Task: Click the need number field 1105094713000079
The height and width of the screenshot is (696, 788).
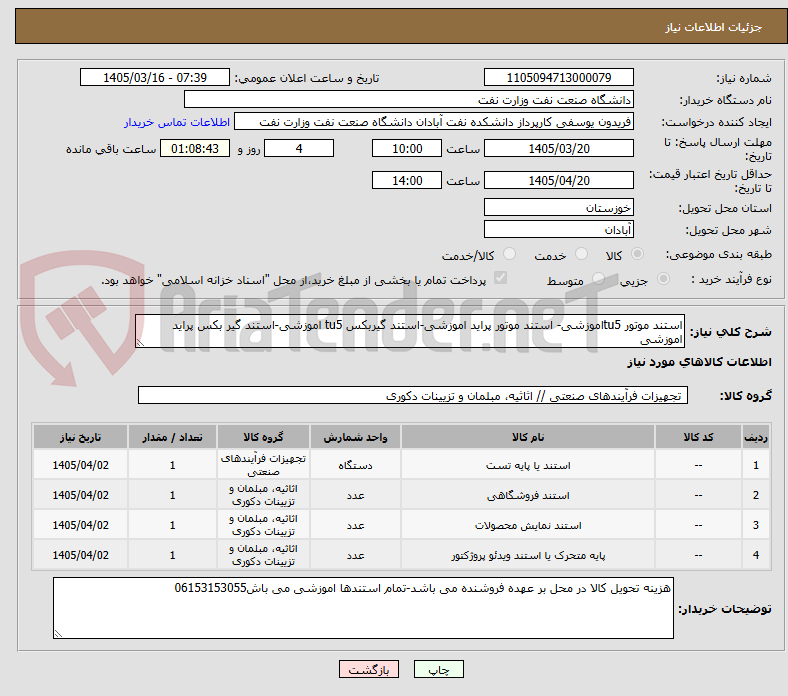Action: [x=558, y=78]
